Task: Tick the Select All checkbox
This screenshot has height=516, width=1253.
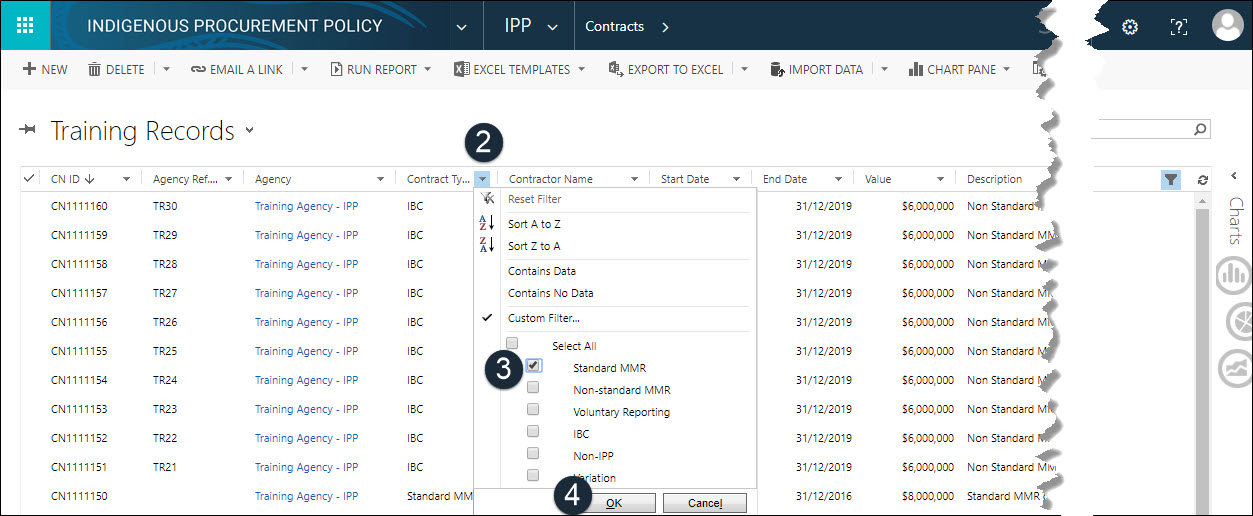Action: (512, 344)
